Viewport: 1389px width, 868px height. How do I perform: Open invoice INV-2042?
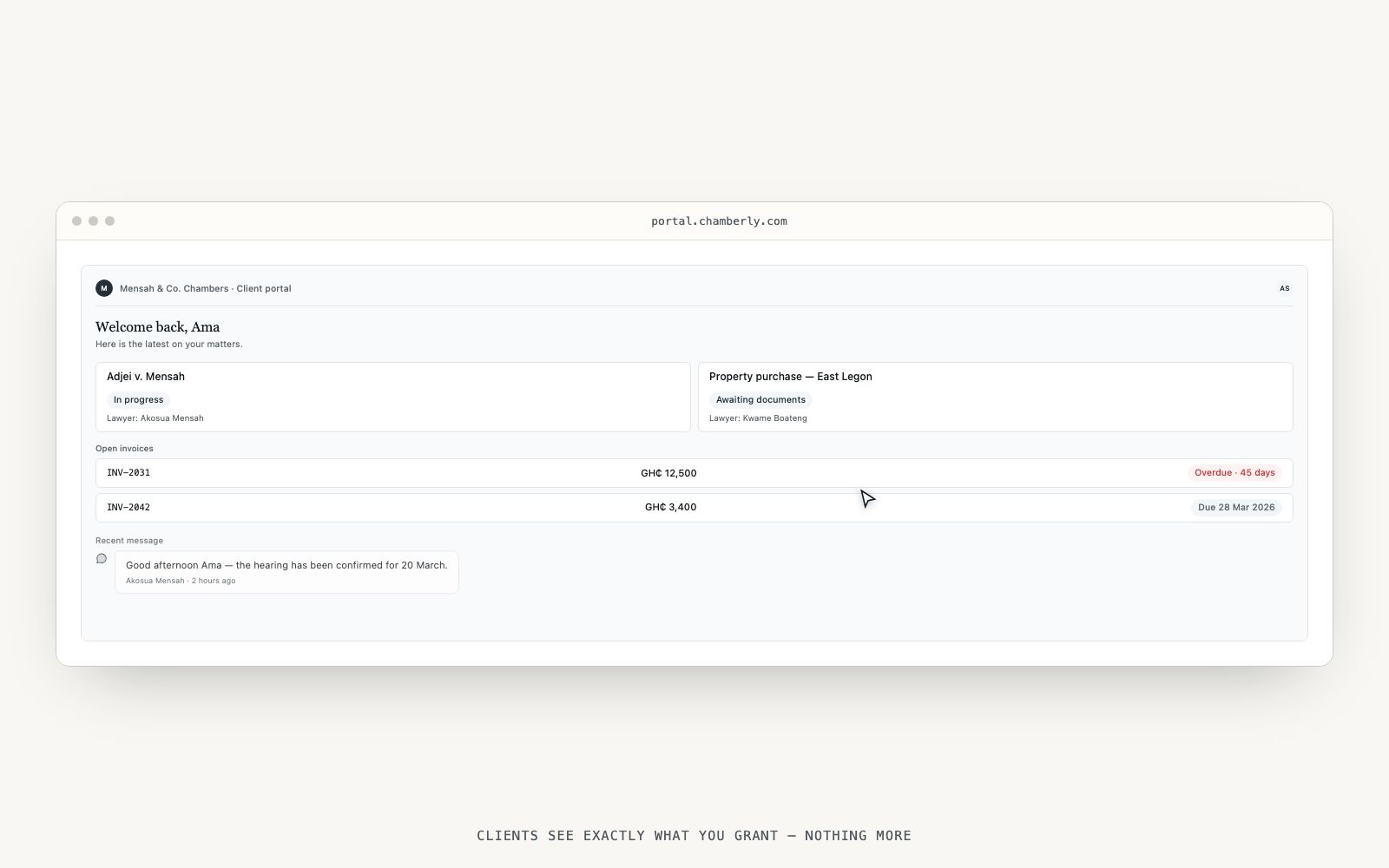694,507
